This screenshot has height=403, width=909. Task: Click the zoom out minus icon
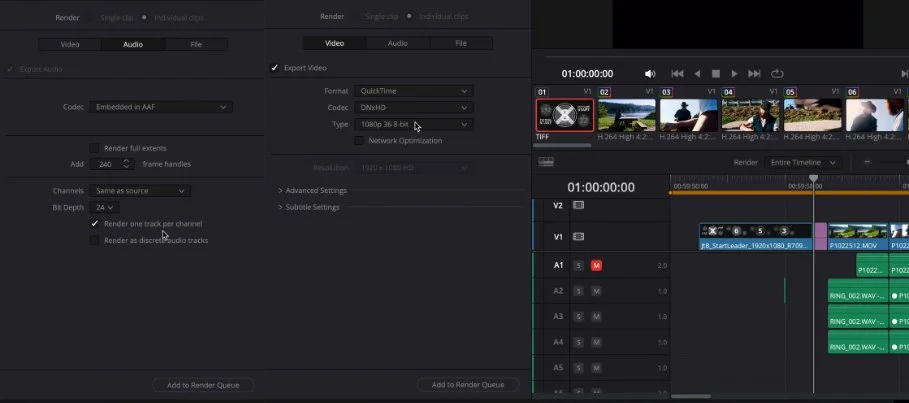tap(867, 162)
